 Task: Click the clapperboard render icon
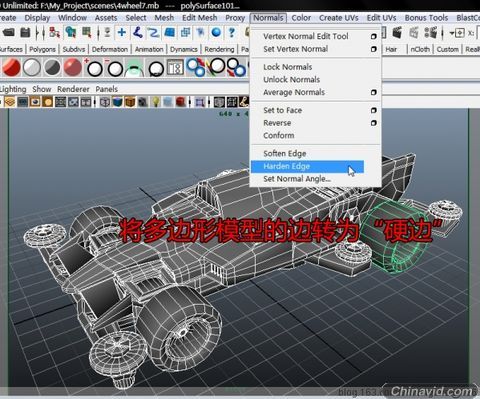point(397,33)
